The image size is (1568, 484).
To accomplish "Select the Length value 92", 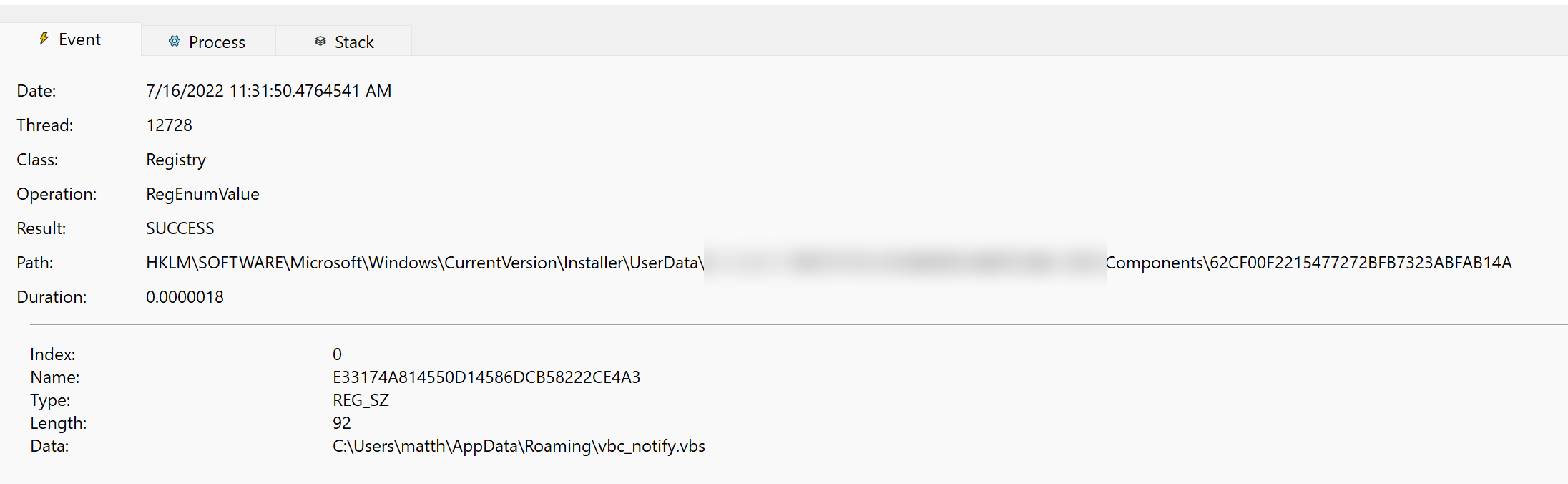I will click(342, 423).
